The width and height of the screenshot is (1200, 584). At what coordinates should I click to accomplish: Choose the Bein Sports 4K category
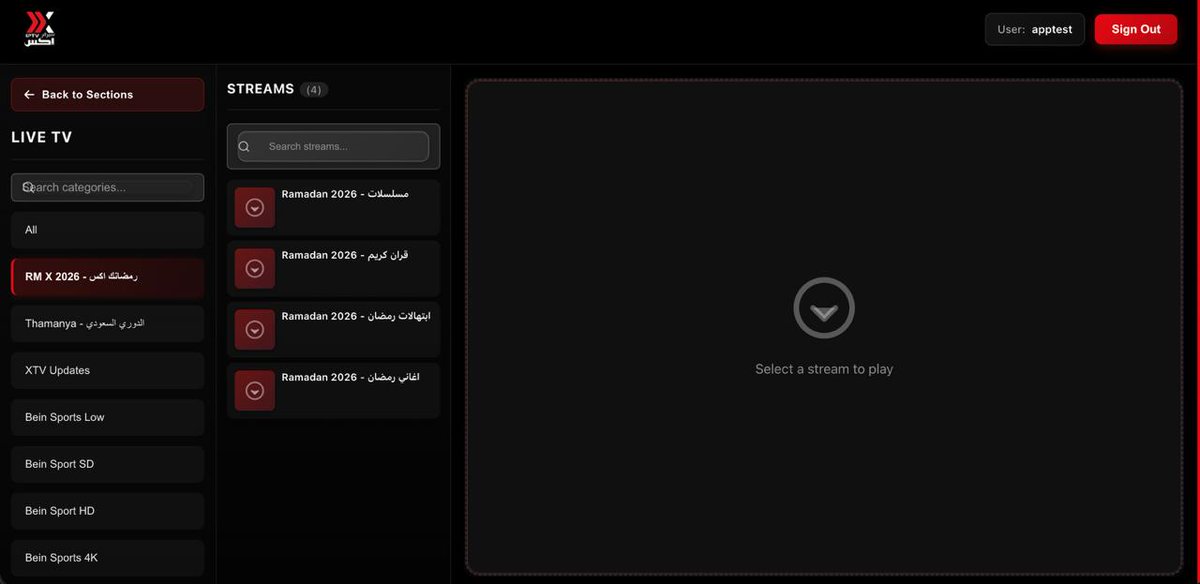(x=108, y=558)
